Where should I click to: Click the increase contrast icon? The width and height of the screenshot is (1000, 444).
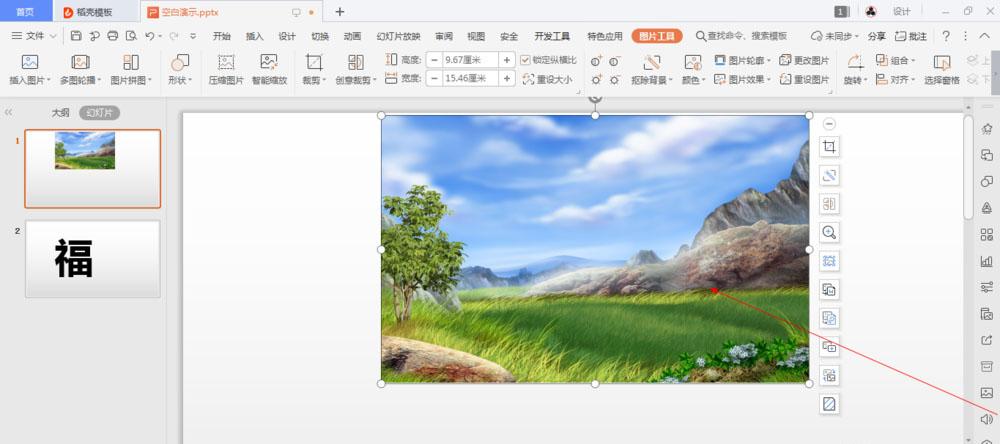coord(596,61)
